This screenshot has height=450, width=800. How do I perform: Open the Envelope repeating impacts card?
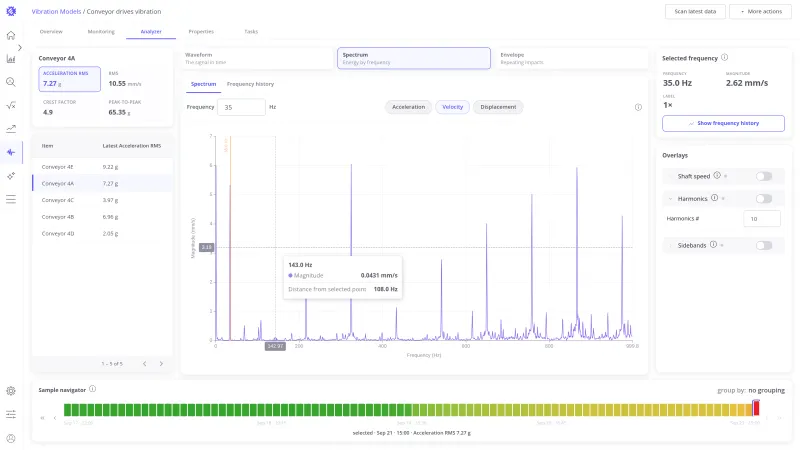(571, 58)
